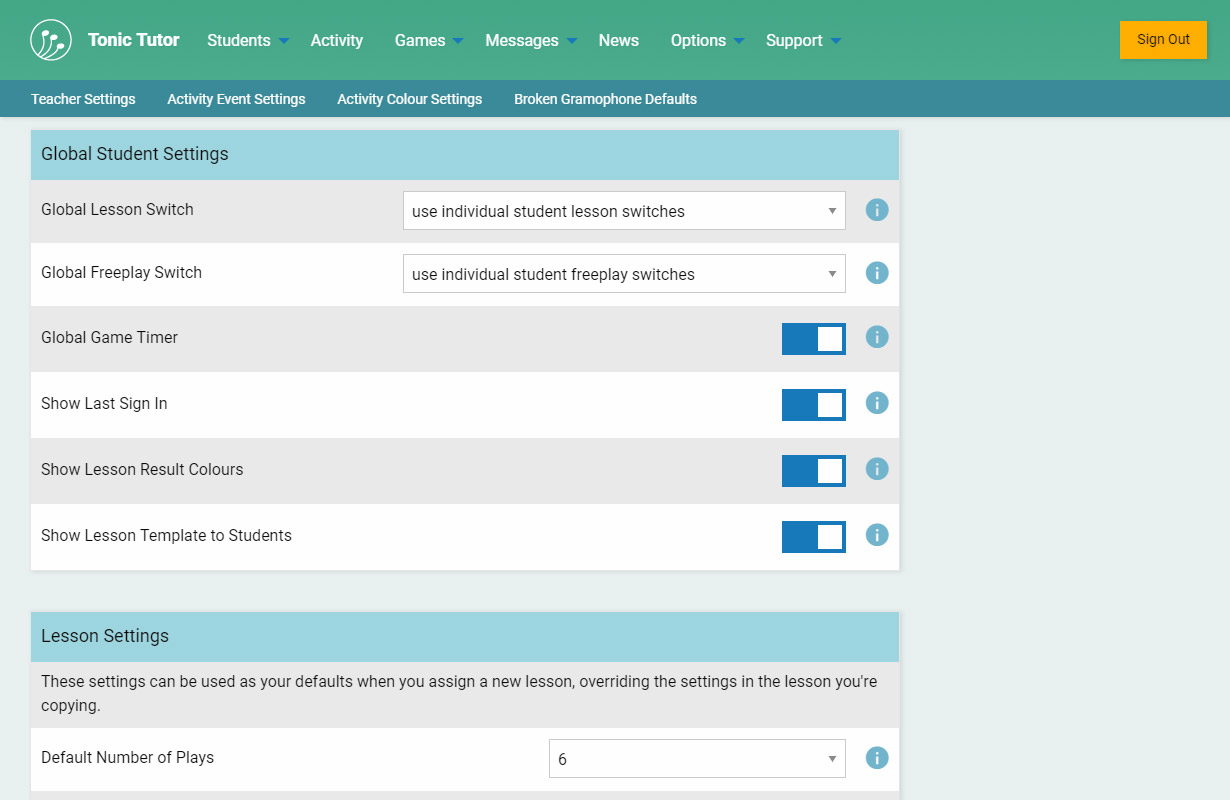This screenshot has height=800, width=1230.
Task: Toggle the Global Game Timer switch
Action: tap(813, 339)
